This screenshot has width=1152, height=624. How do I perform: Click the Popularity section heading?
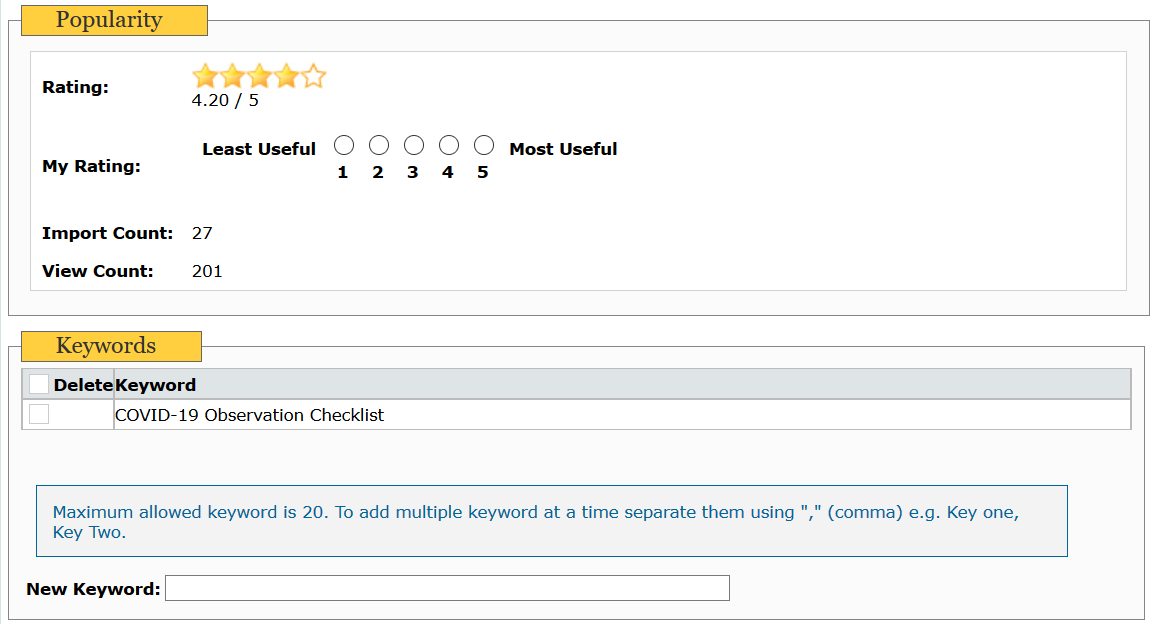(x=109, y=20)
